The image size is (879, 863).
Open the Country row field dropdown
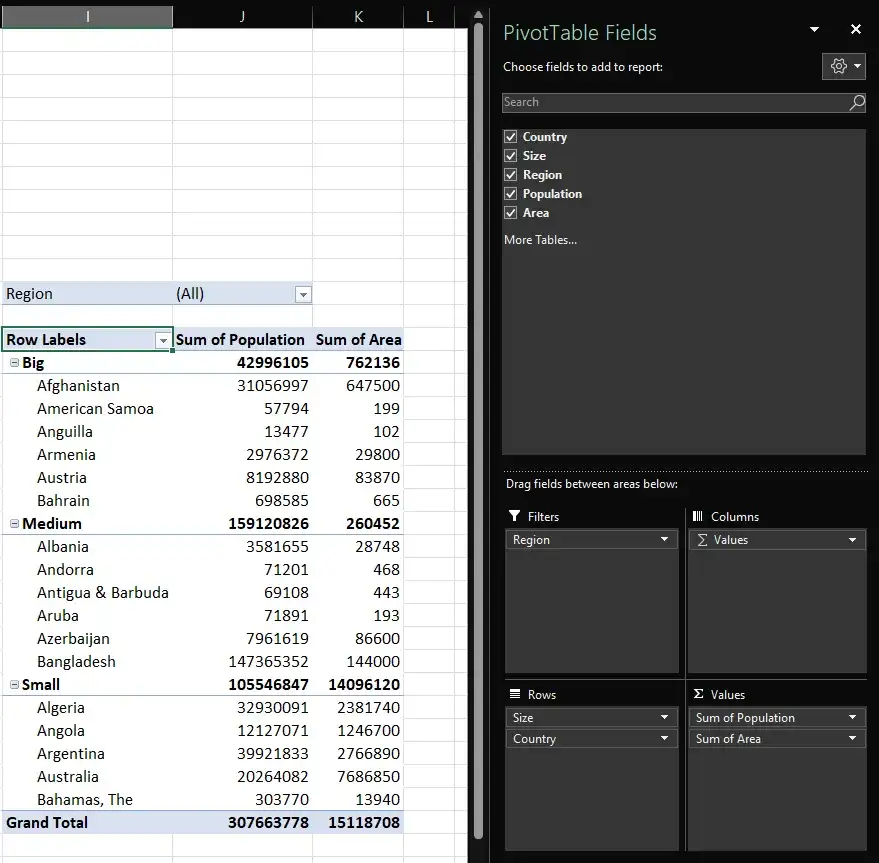664,739
